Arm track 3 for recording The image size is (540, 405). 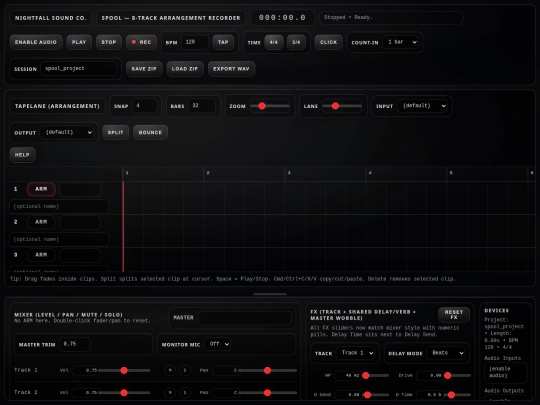[x=41, y=255]
